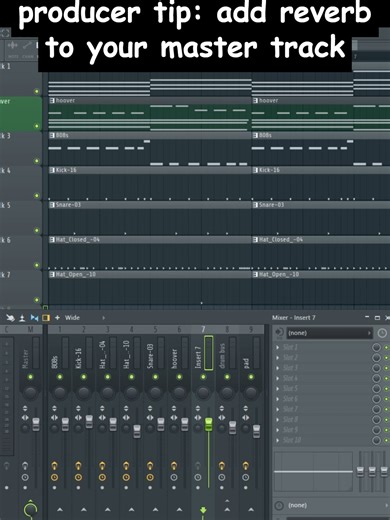Click the Kick-16 track volume fader

pos(89,421)
